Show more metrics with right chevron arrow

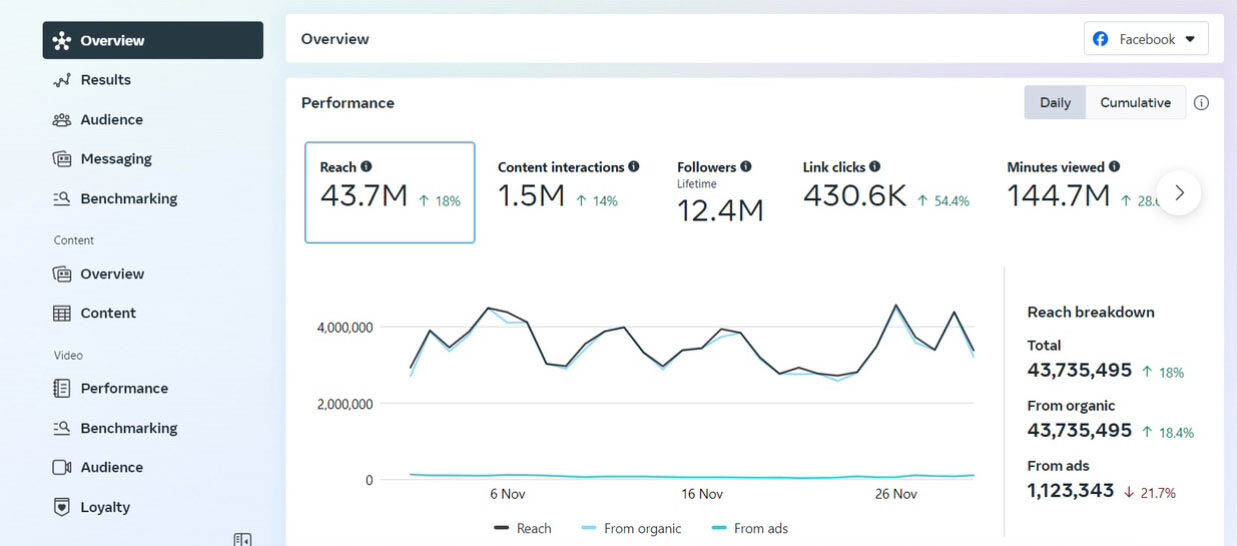[x=1179, y=193]
